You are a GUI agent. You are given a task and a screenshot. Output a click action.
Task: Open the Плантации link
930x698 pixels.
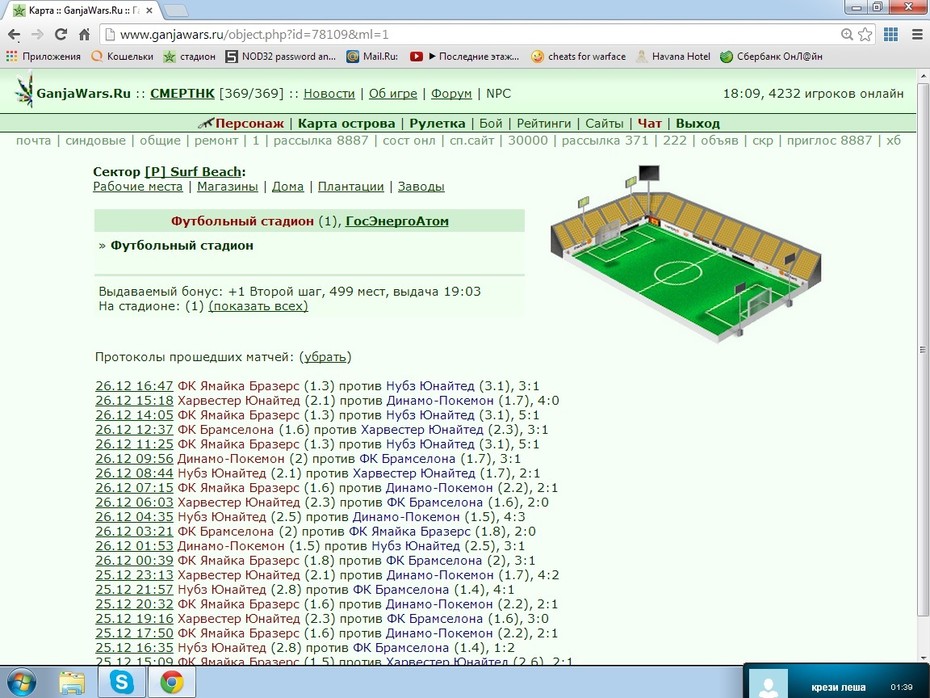(351, 187)
